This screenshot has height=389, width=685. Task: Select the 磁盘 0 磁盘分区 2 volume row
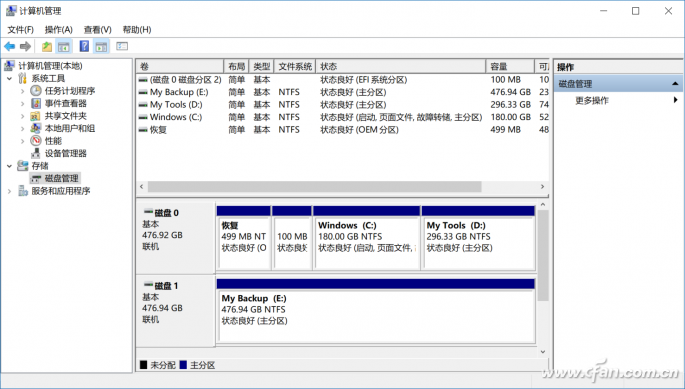tap(342, 80)
